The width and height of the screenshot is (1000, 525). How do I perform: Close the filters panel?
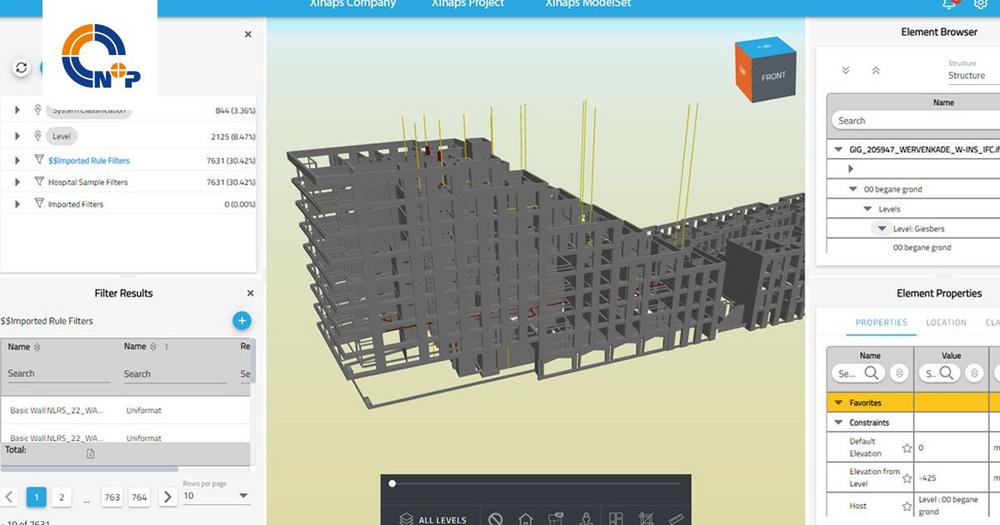click(x=248, y=34)
